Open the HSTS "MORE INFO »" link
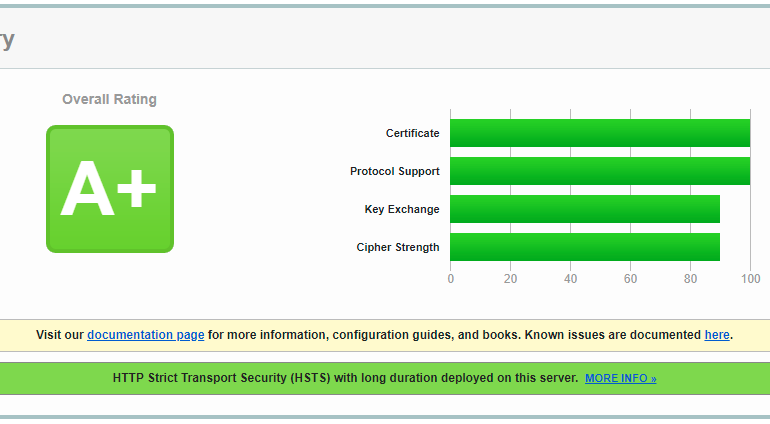 (x=620, y=379)
